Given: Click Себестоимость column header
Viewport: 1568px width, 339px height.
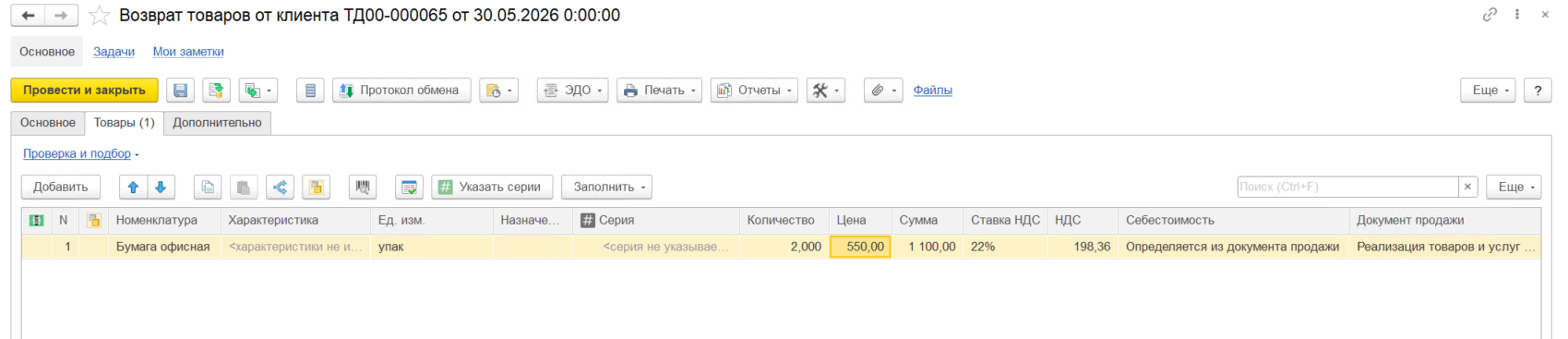Looking at the screenshot, I should tap(1233, 221).
